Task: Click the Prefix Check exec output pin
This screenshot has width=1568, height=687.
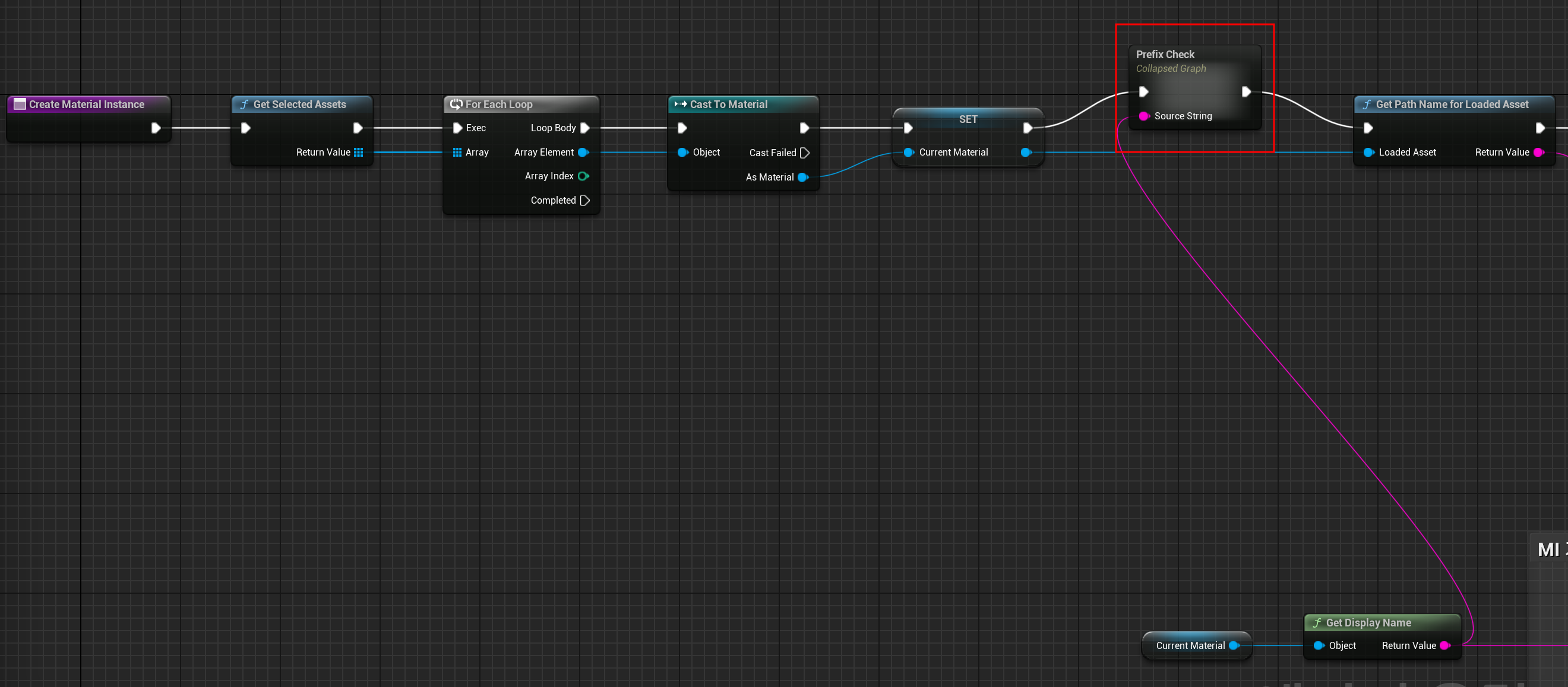Action: click(1246, 92)
